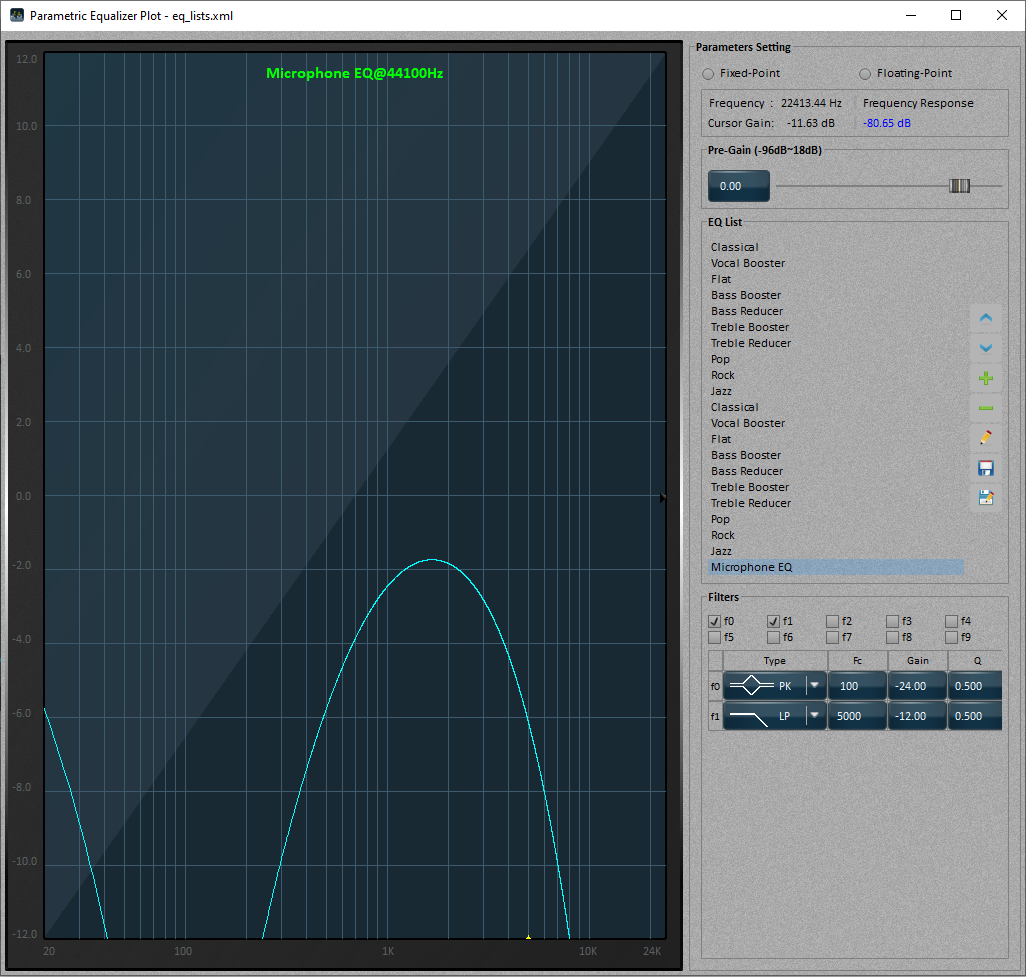Screen dimensions: 1026x977
Task: Click the Pre-Gain value field
Action: (x=738, y=186)
